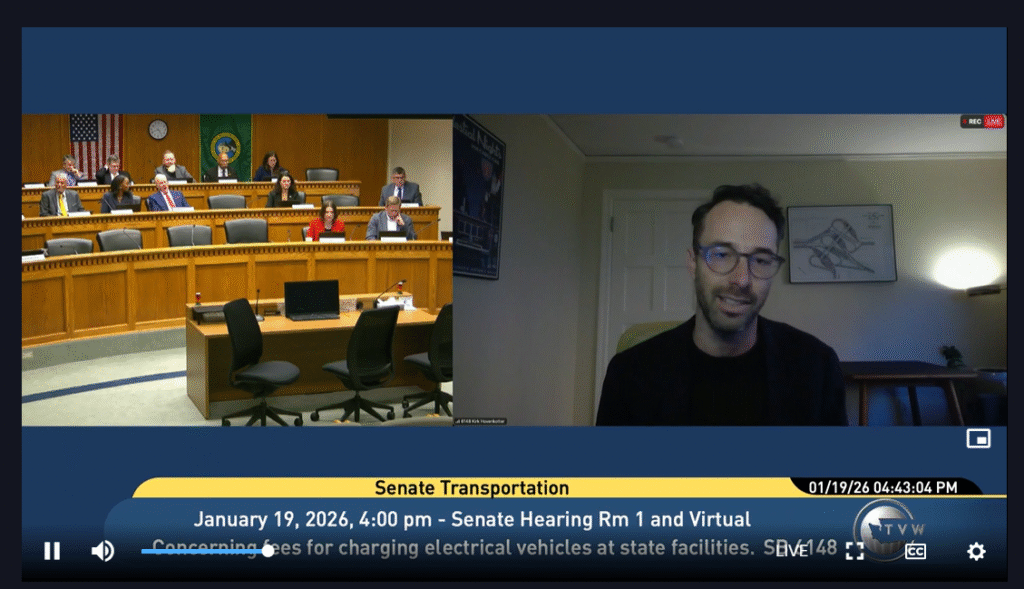Click the Senate Transportation banner title
The image size is (1024, 589).
(471, 488)
